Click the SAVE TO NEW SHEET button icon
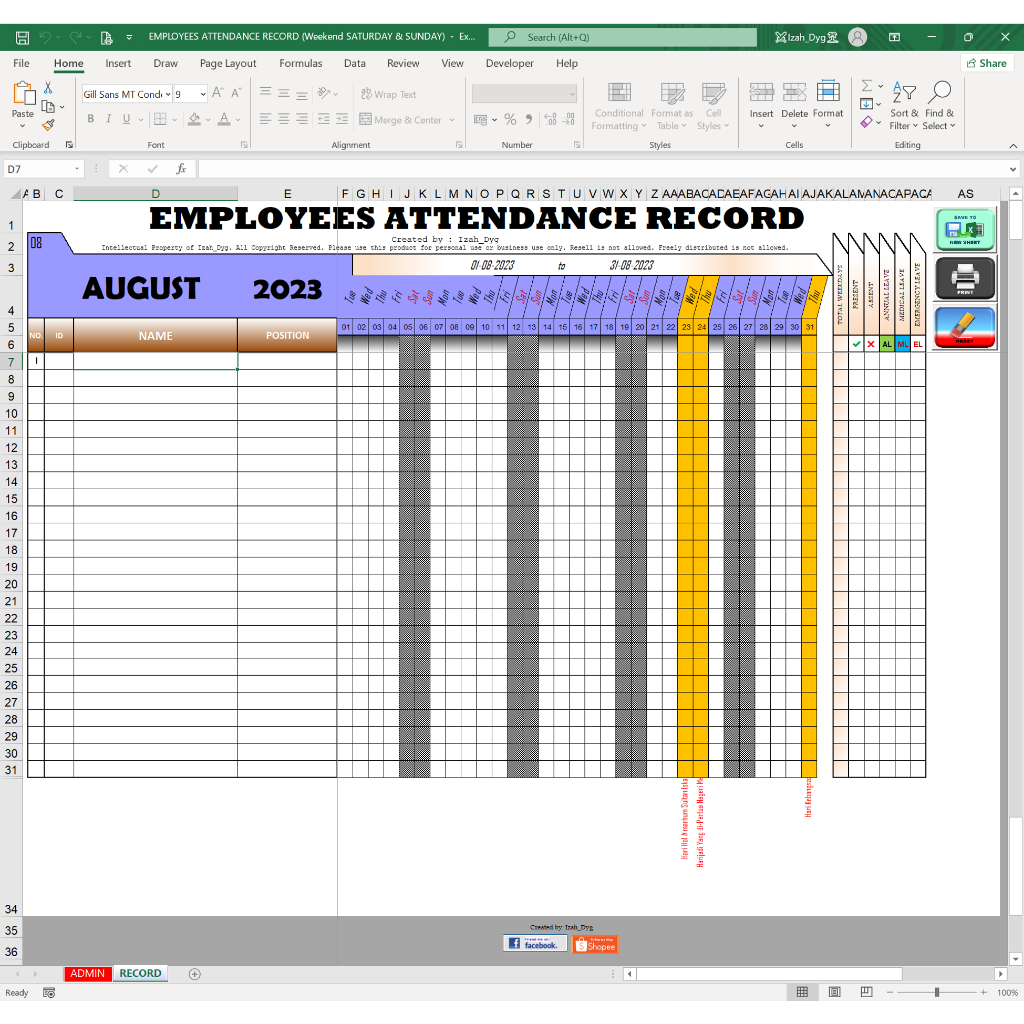 pyautogui.click(x=963, y=228)
